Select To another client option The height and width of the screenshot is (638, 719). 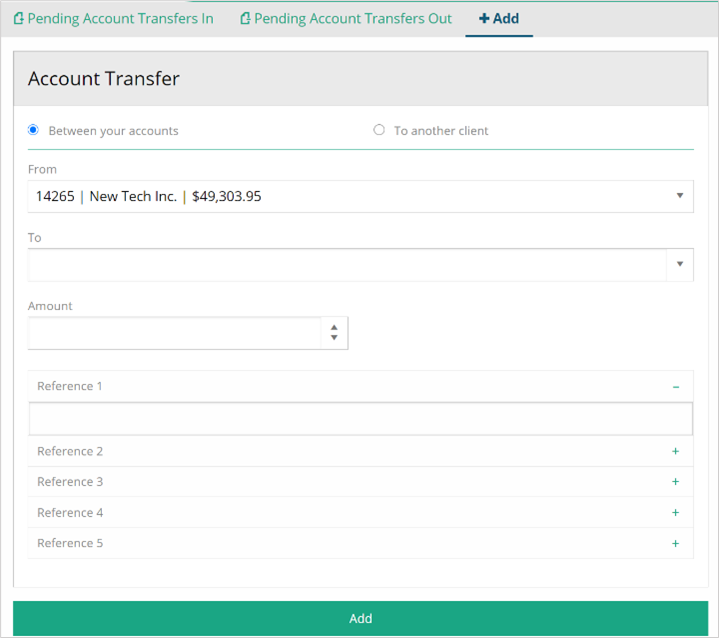[x=379, y=130]
